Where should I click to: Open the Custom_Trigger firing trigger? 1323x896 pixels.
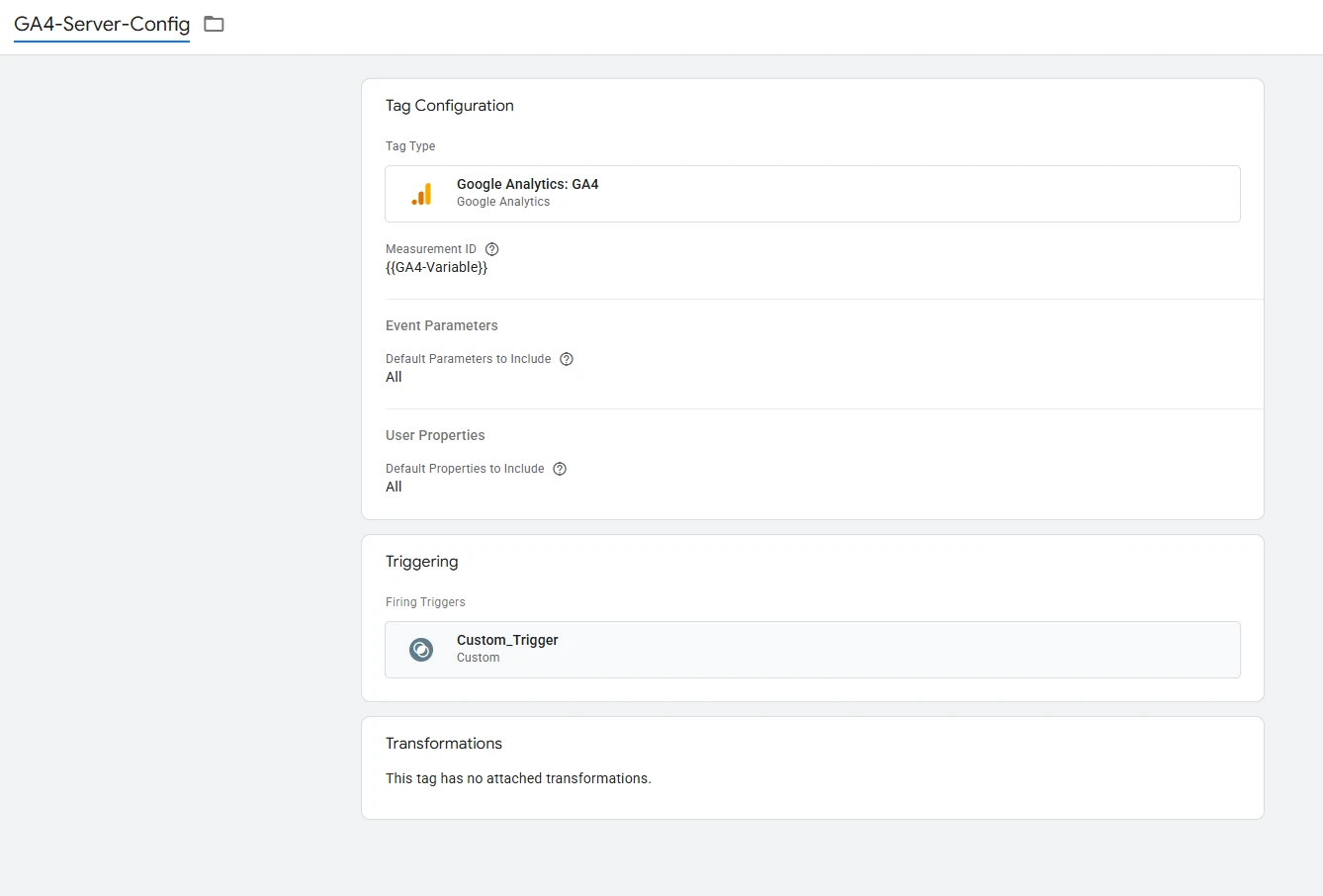pyautogui.click(x=813, y=650)
